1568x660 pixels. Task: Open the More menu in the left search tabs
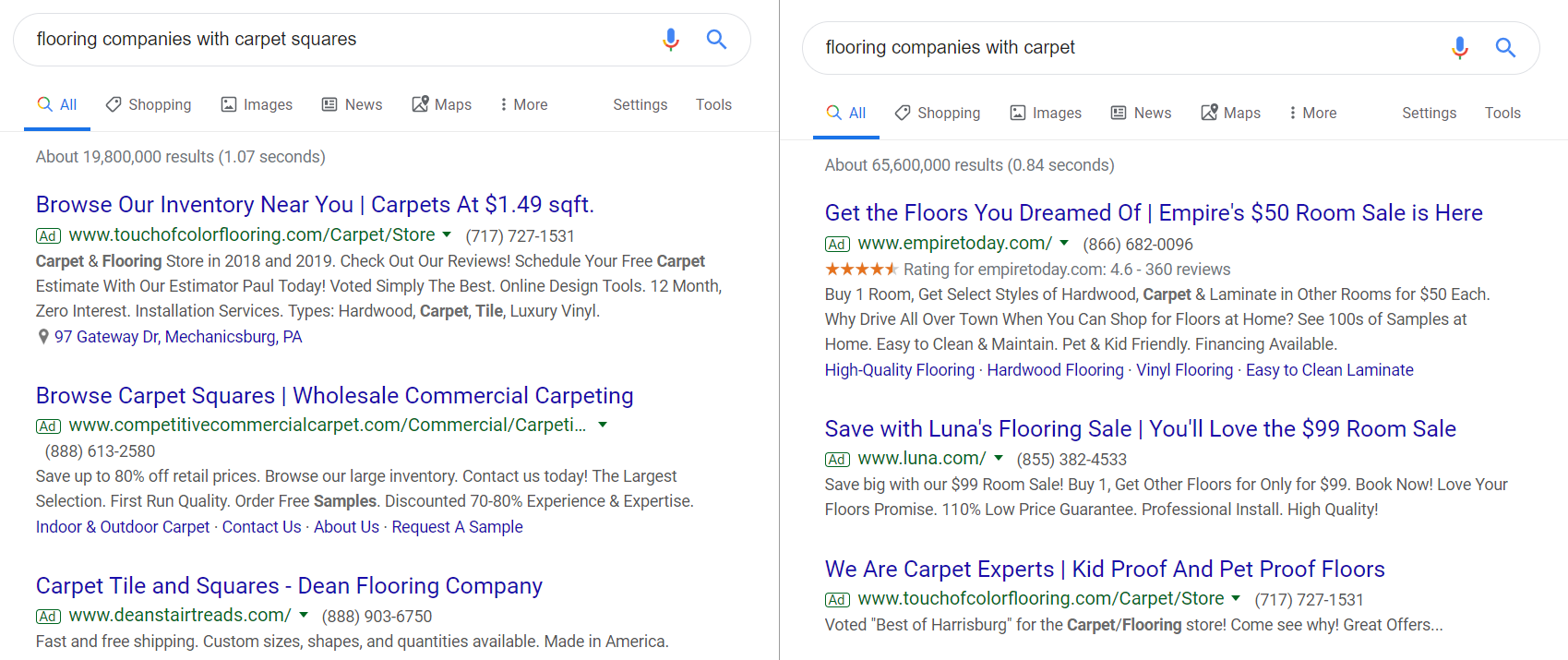(523, 104)
